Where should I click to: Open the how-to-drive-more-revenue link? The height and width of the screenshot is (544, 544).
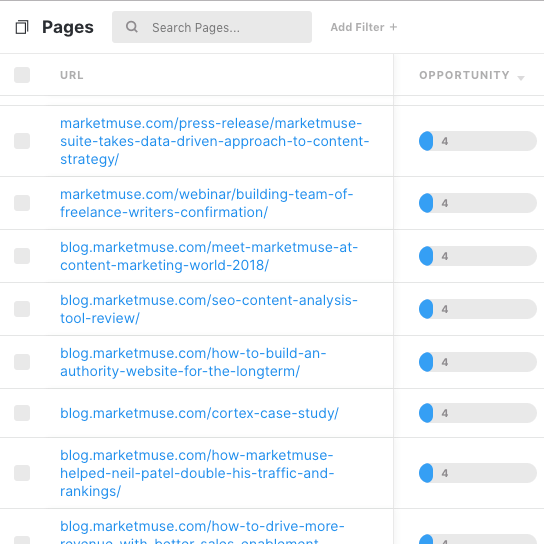[x=202, y=532]
